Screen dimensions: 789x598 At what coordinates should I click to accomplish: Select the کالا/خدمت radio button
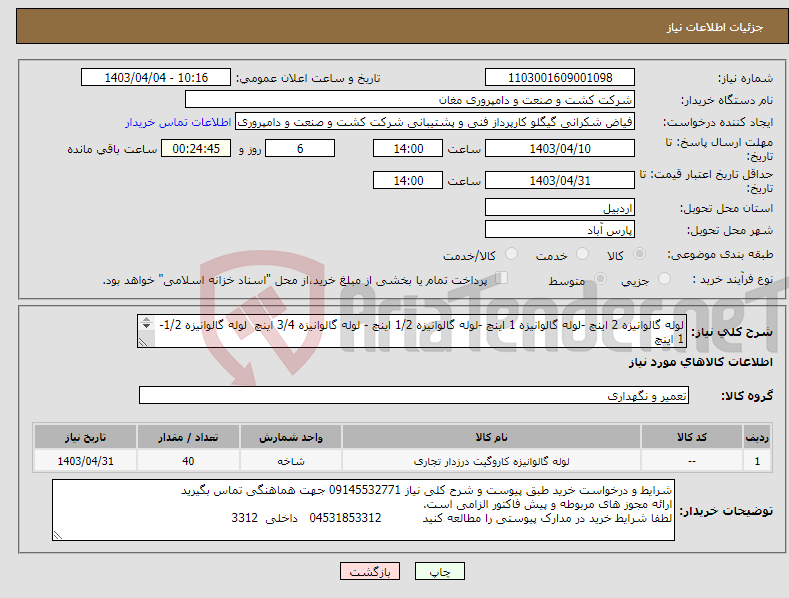[511, 254]
